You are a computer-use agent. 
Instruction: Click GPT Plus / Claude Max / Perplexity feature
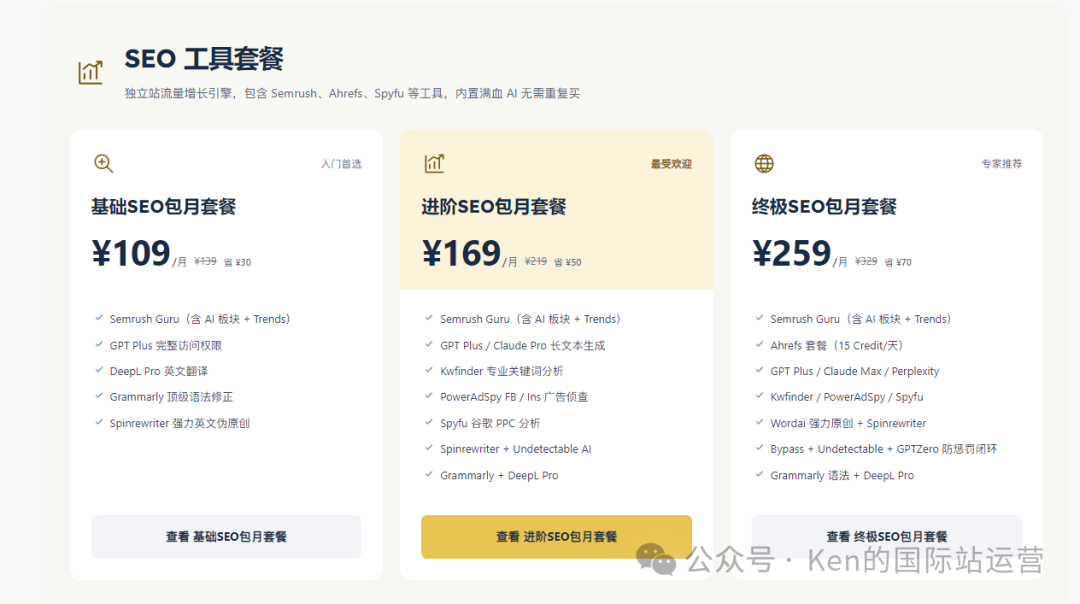(854, 371)
